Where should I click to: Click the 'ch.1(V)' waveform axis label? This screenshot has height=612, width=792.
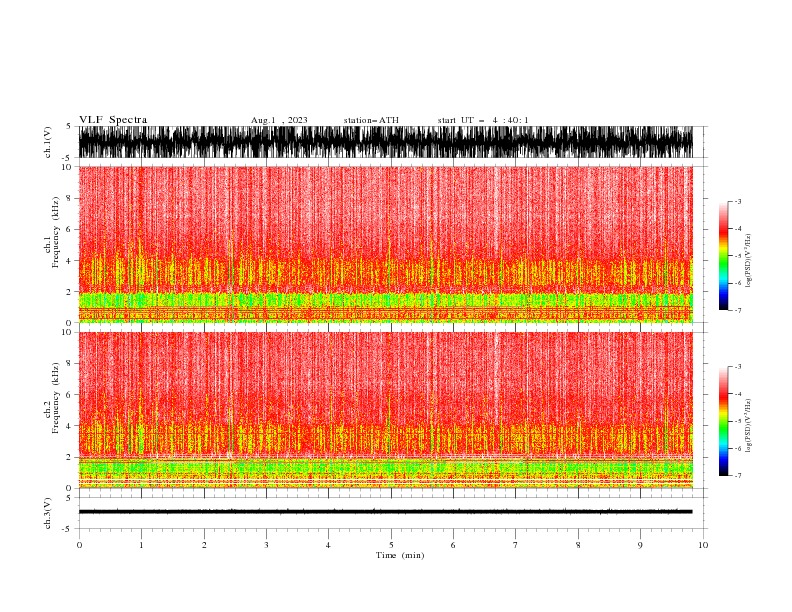[x=48, y=142]
